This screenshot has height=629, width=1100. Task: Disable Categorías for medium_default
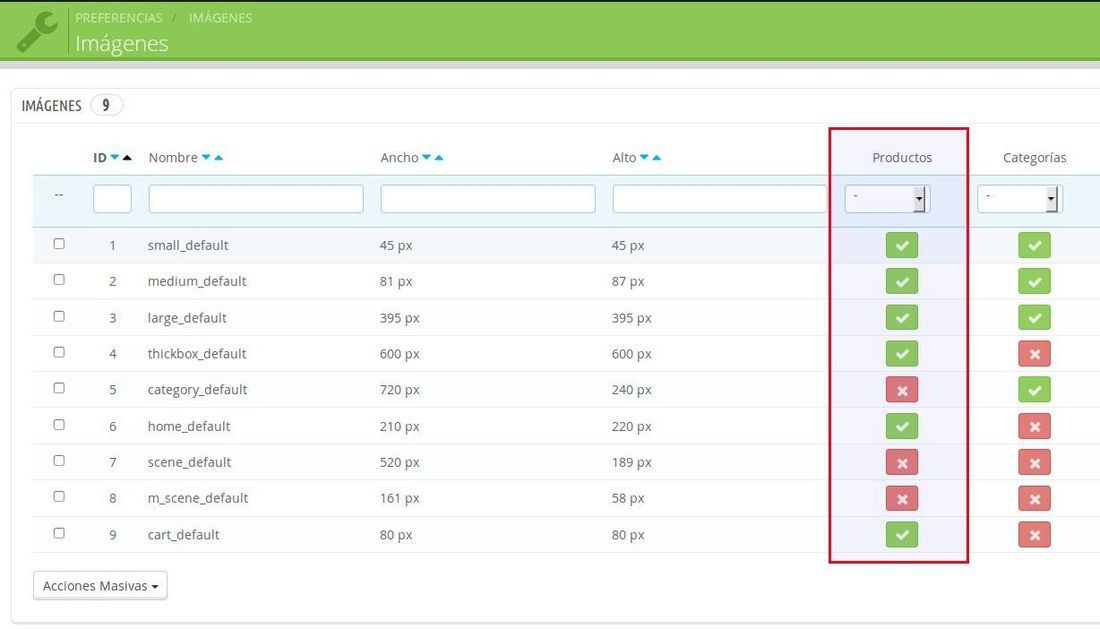pyautogui.click(x=1034, y=281)
